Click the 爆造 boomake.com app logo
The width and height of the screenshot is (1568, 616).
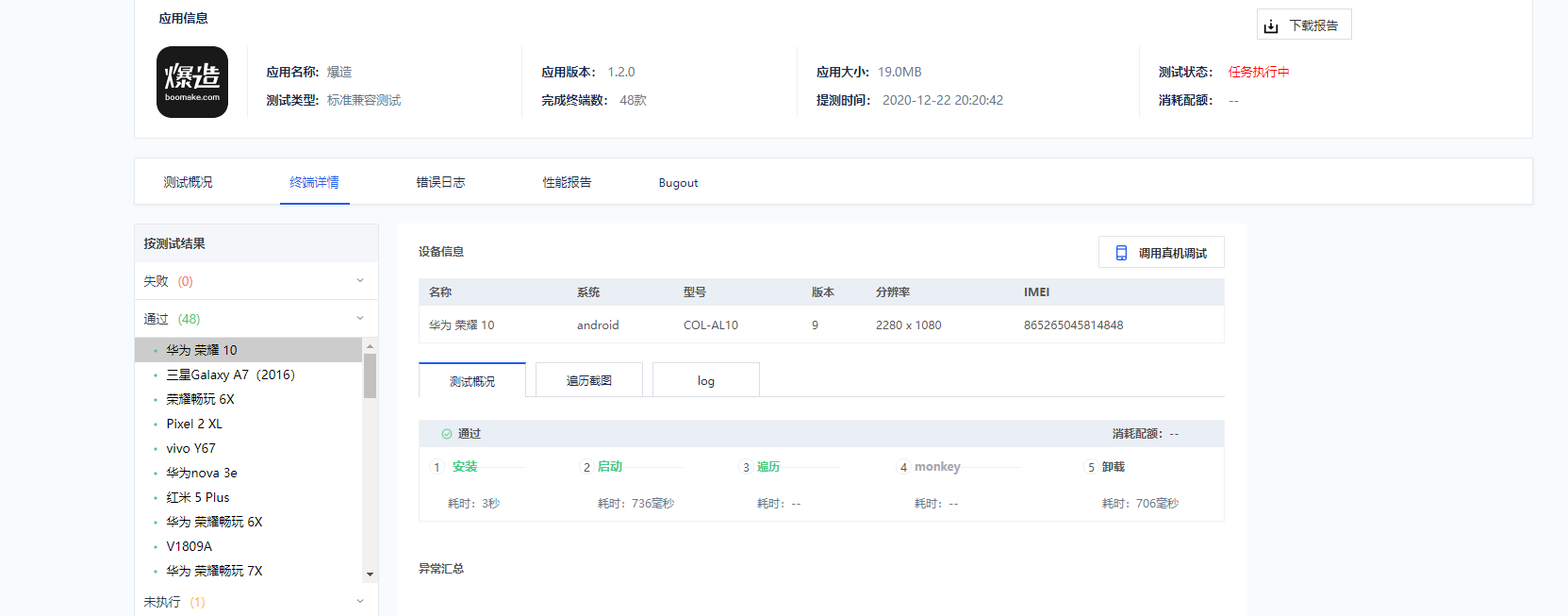192,82
